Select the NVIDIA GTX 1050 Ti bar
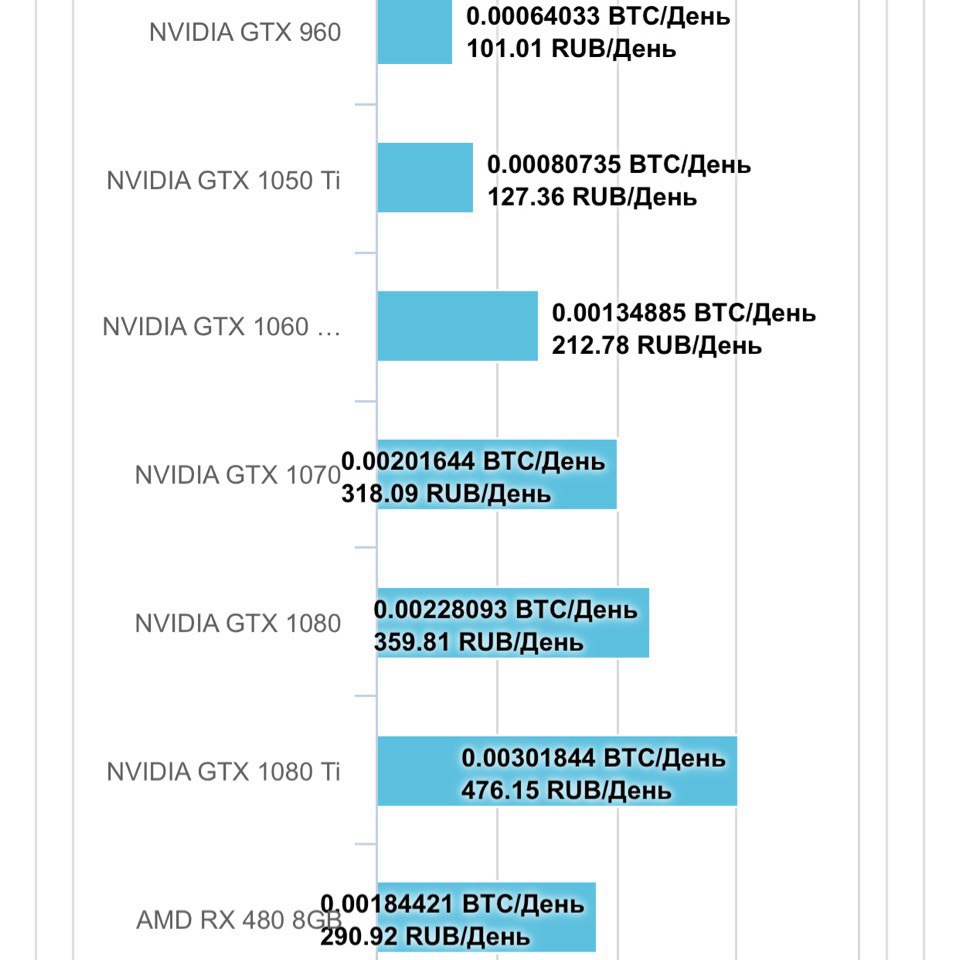This screenshot has height=960, width=959. click(425, 177)
